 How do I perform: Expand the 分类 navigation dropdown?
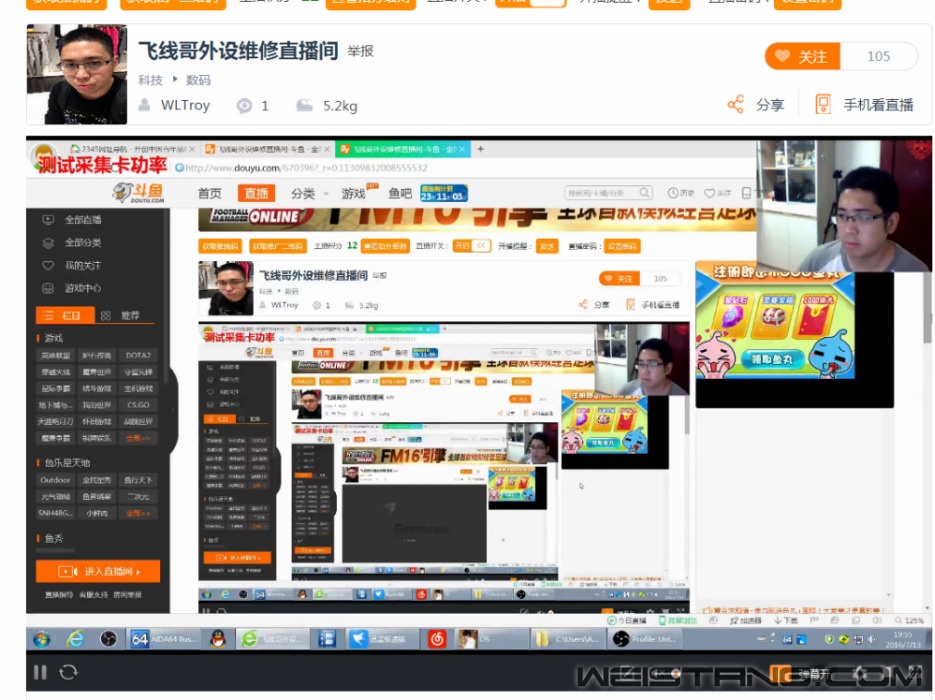[x=308, y=194]
